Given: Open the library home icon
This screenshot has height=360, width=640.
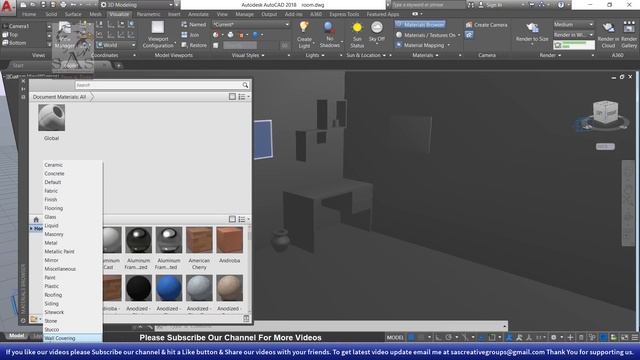Looking at the screenshot, I should pyautogui.click(x=36, y=220).
